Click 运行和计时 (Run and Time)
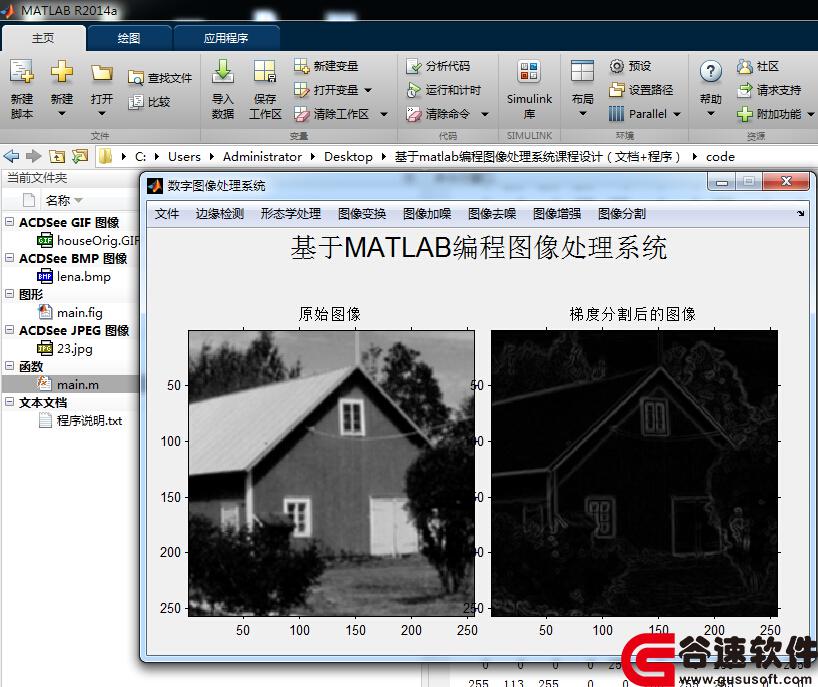The image size is (818, 687). (443, 90)
